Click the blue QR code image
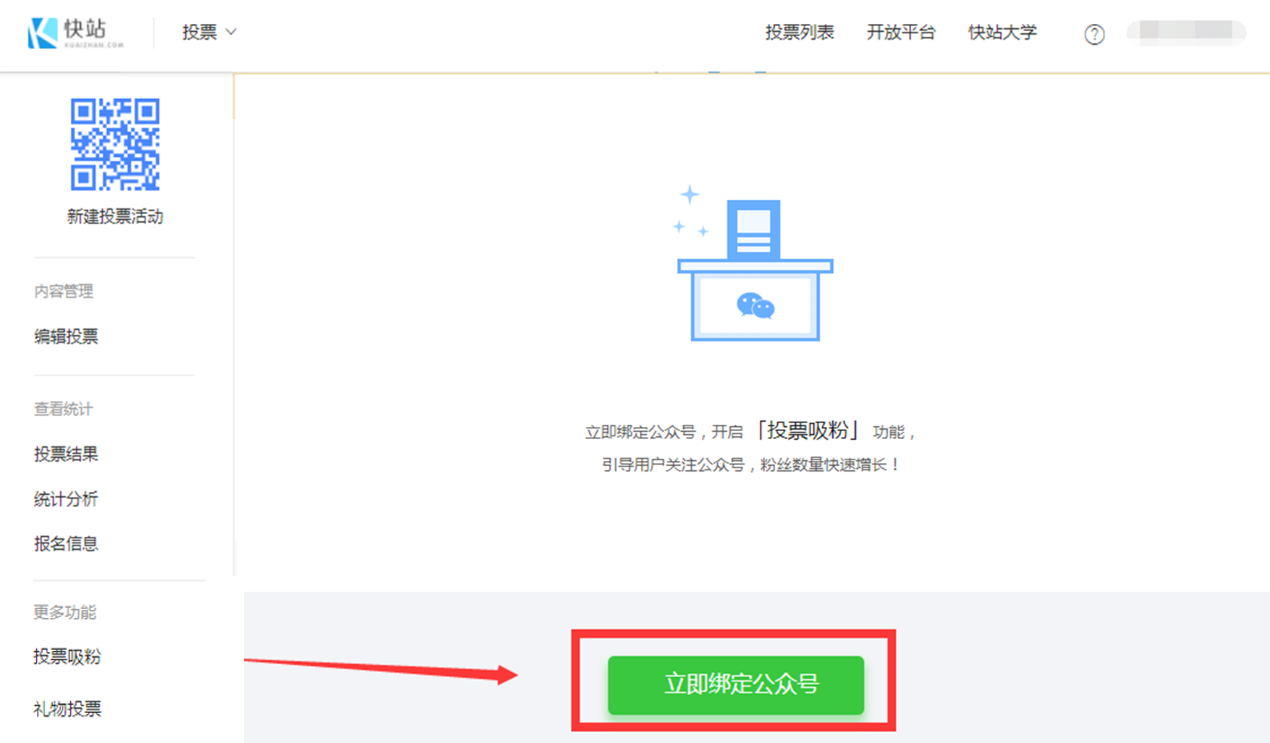 (x=115, y=144)
